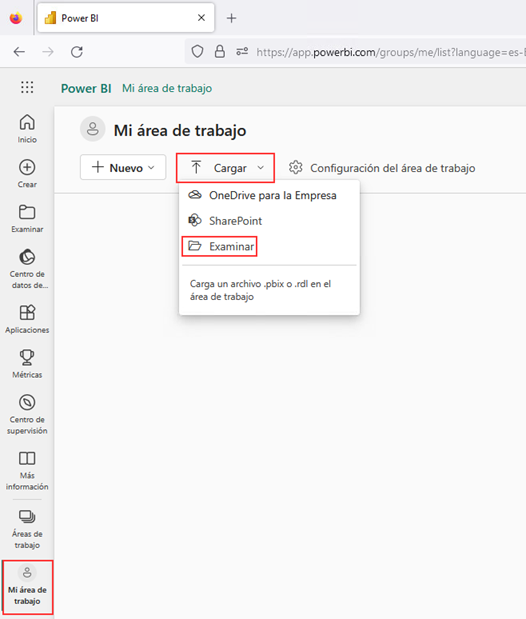Click the site security padlock icon

pos(220,52)
